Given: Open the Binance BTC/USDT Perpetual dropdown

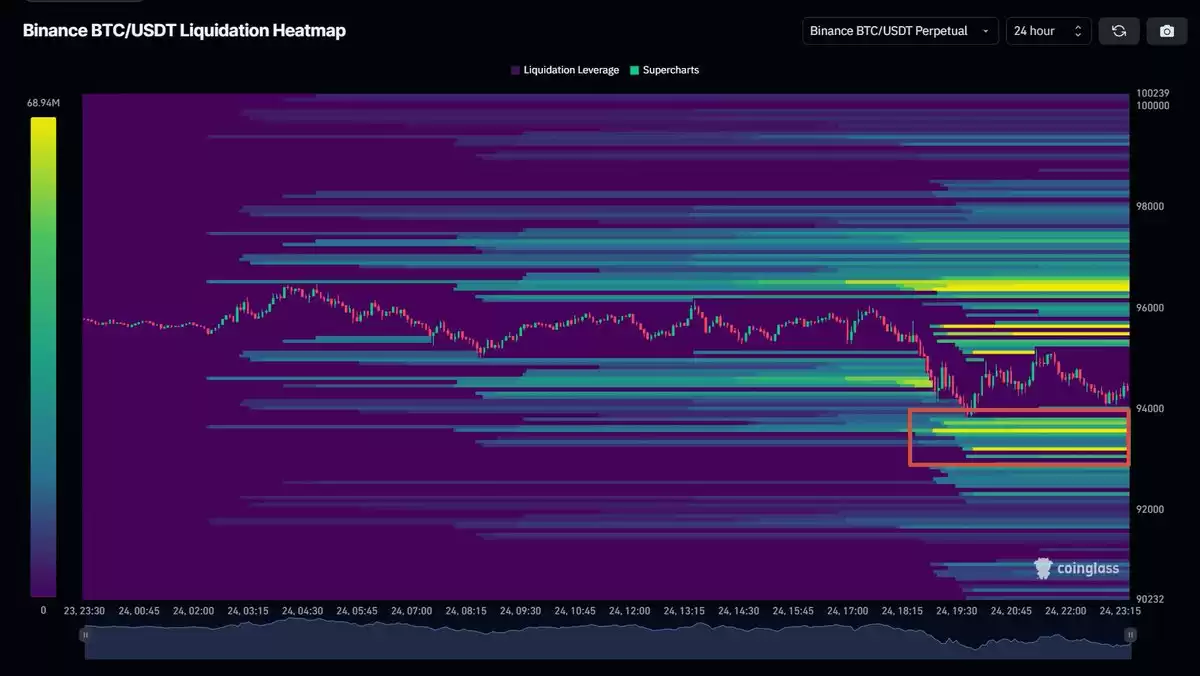Looking at the screenshot, I should (x=901, y=31).
